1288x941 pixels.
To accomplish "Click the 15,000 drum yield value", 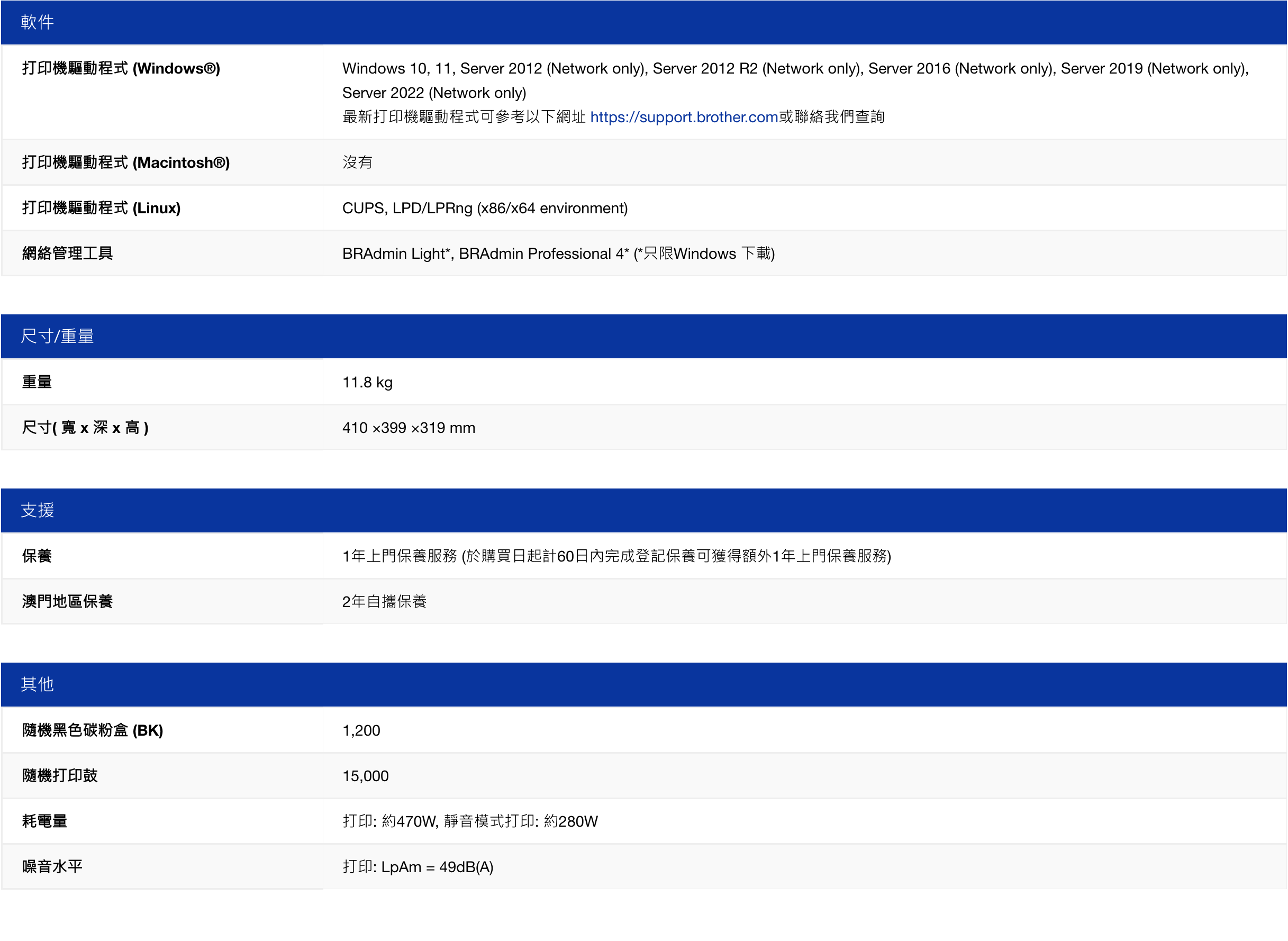I will coord(365,776).
